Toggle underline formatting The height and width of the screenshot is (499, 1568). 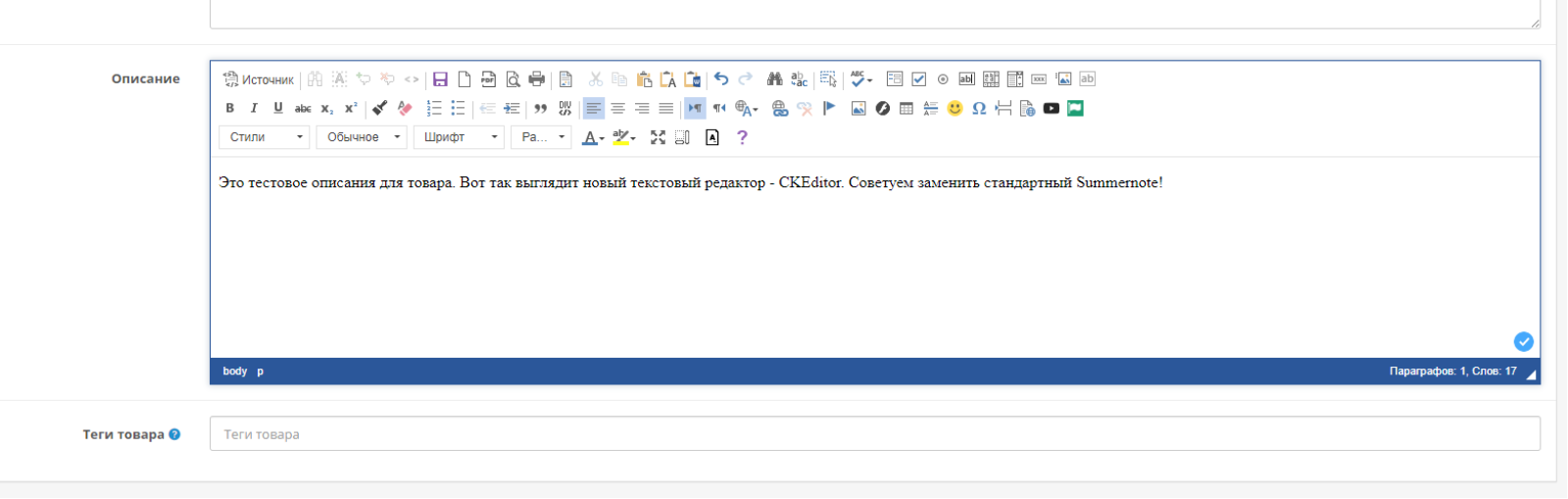(278, 109)
